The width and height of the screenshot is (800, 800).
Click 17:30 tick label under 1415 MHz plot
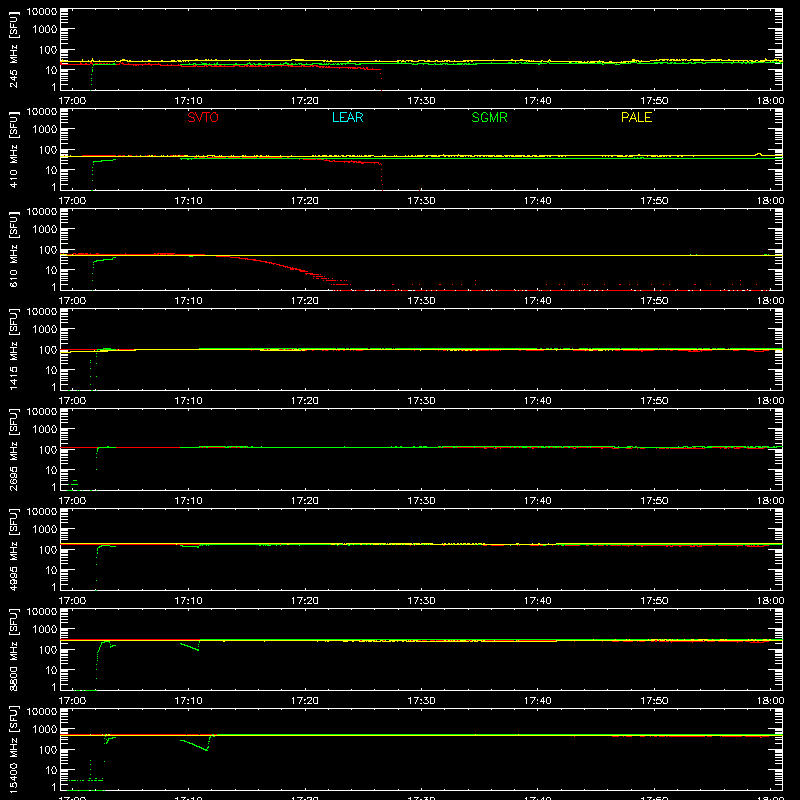[421, 401]
